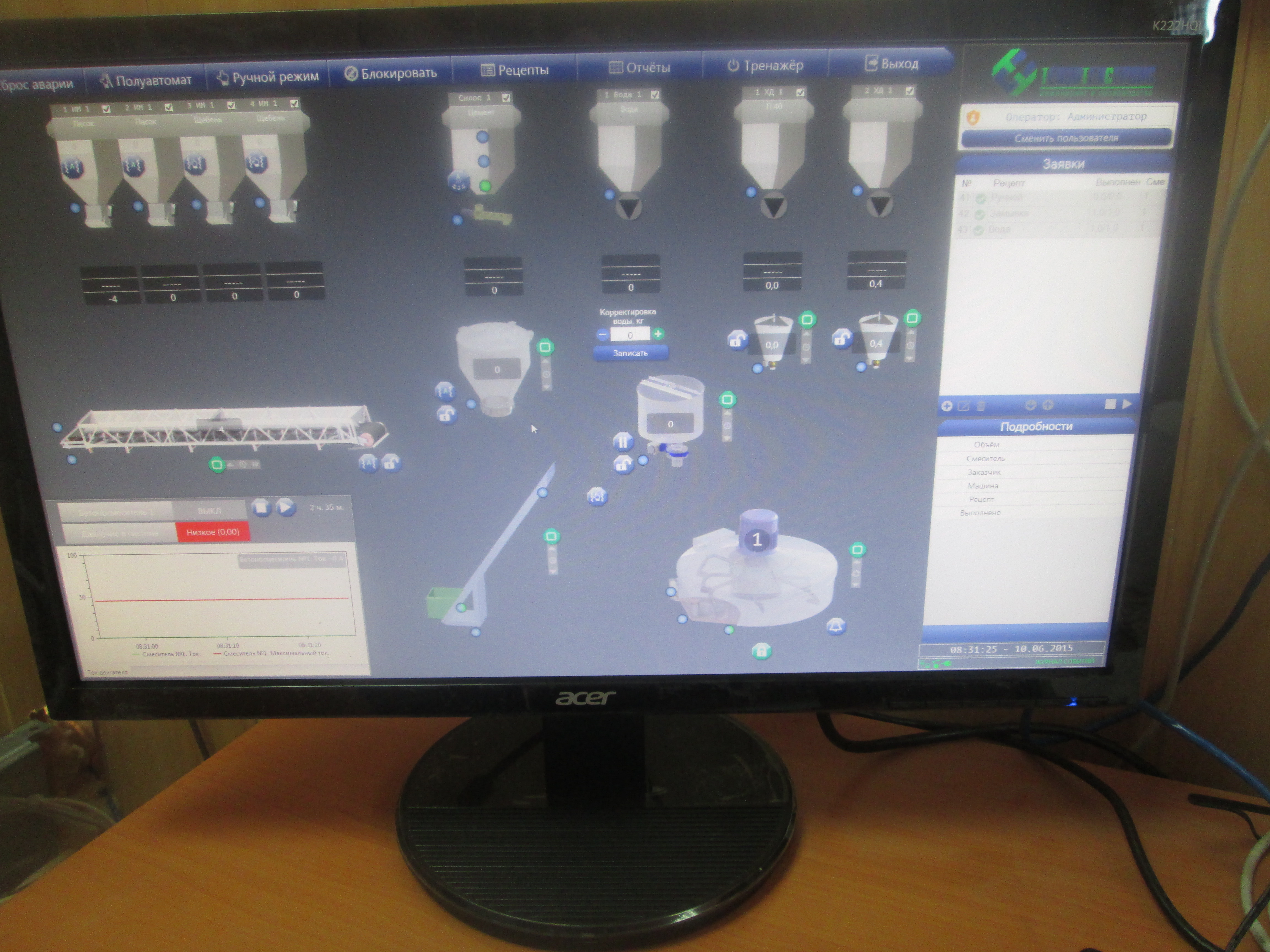The image size is (1270, 952).
Task: Click bell alarm icon near mixer
Action: point(836,626)
